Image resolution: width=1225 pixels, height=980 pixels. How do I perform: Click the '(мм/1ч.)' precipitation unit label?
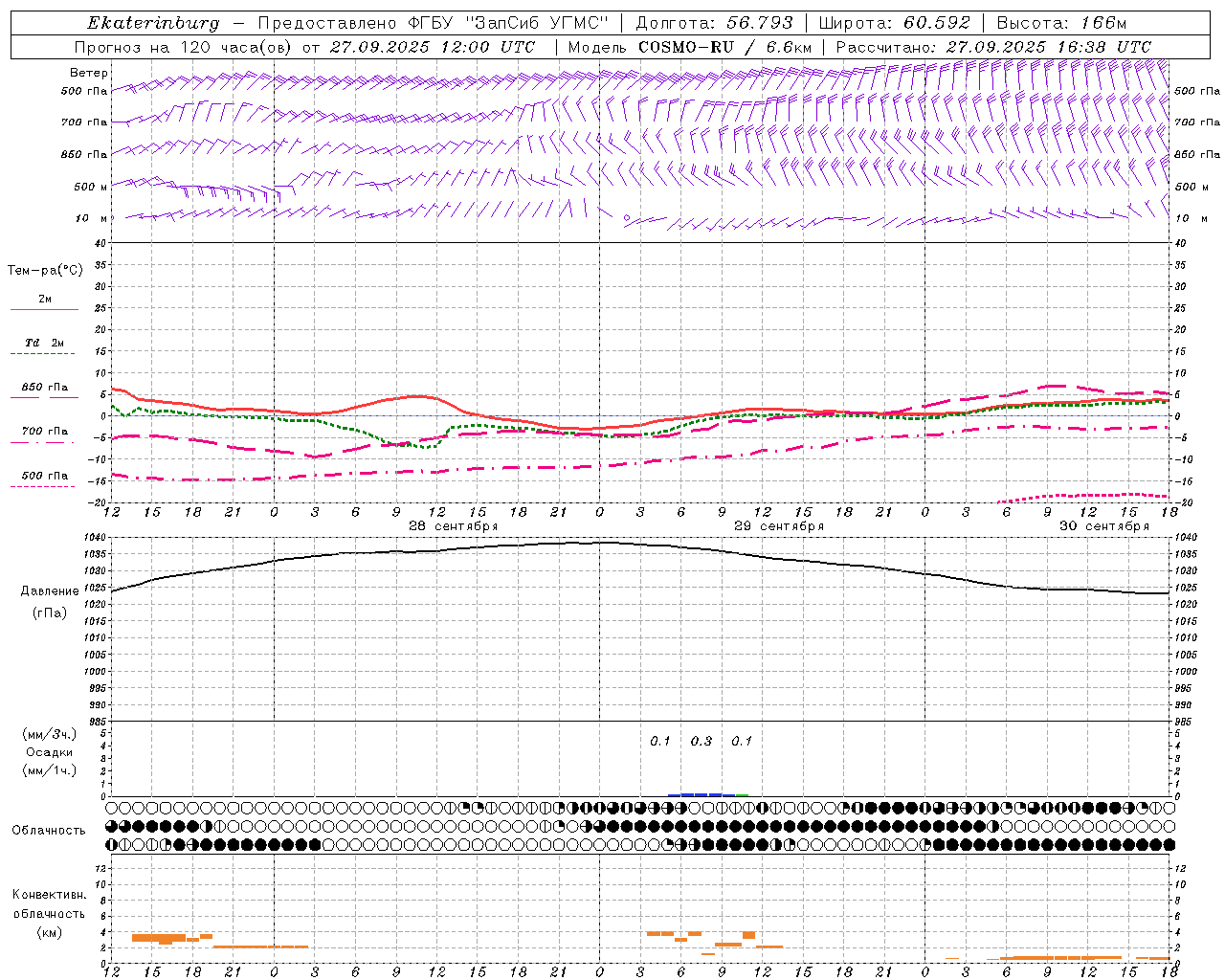point(49,771)
